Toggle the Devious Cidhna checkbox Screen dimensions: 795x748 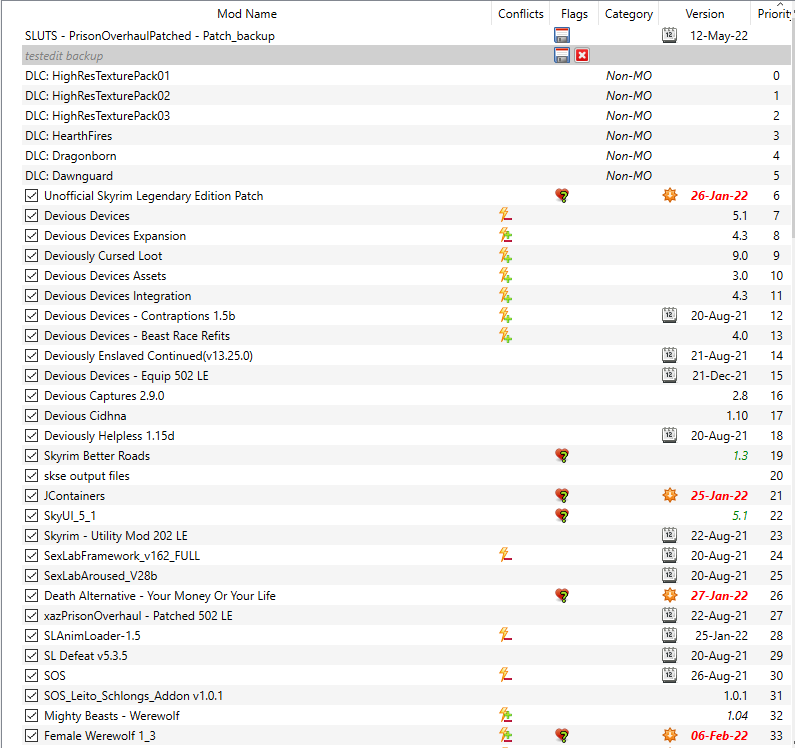pyautogui.click(x=31, y=416)
